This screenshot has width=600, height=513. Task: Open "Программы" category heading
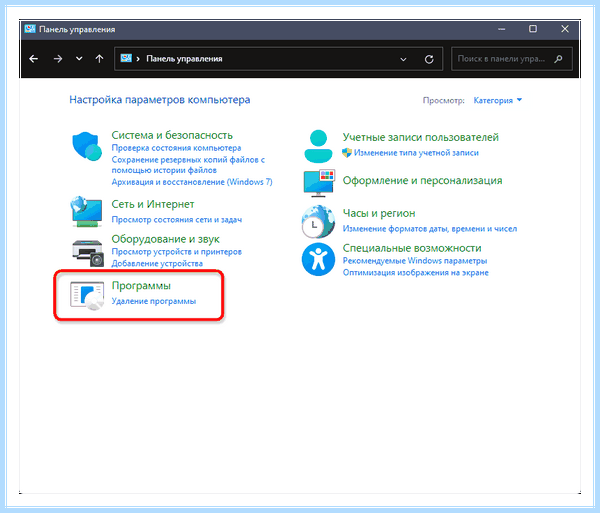click(141, 286)
